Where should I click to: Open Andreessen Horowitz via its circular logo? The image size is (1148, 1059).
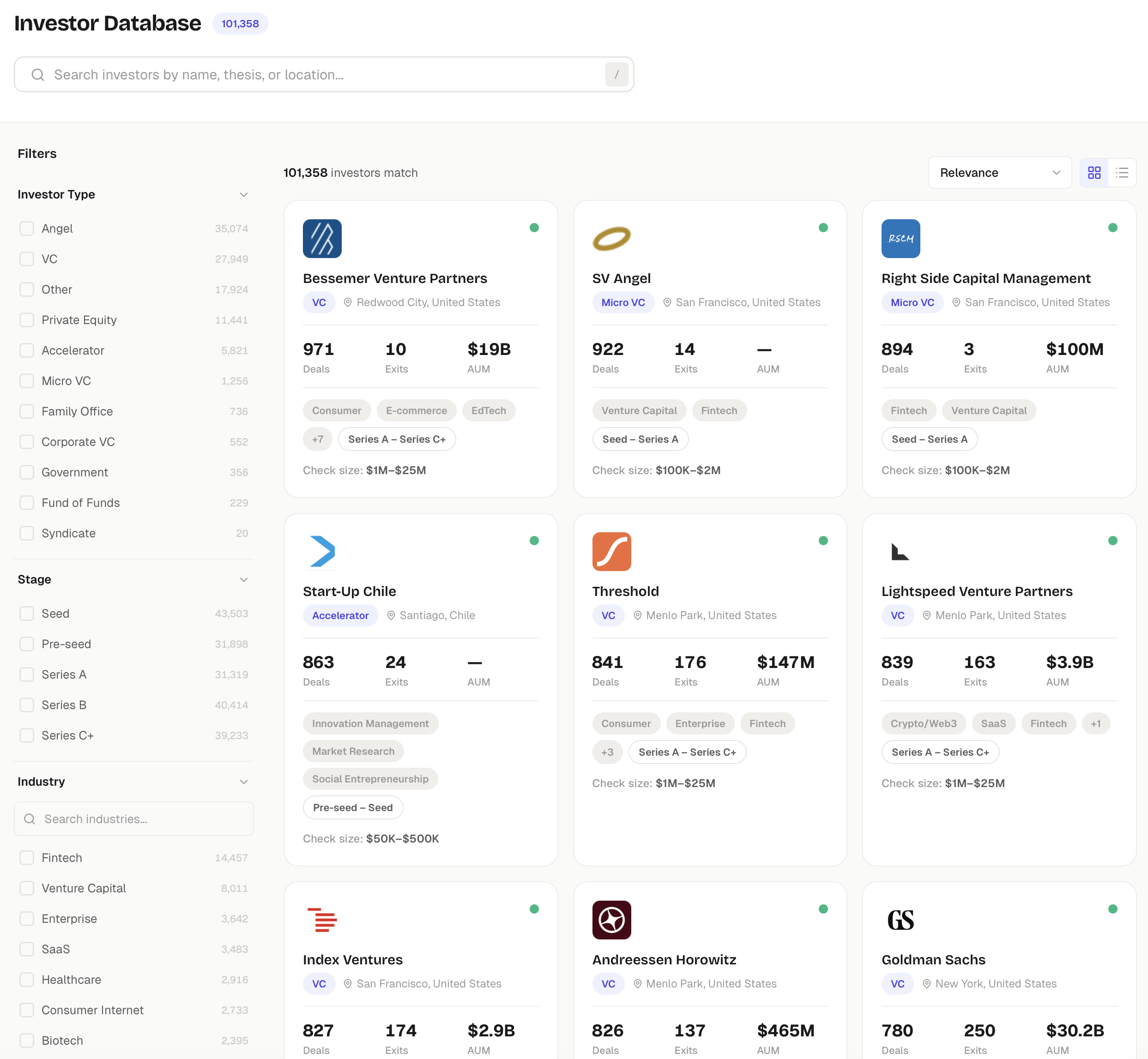tap(611, 921)
